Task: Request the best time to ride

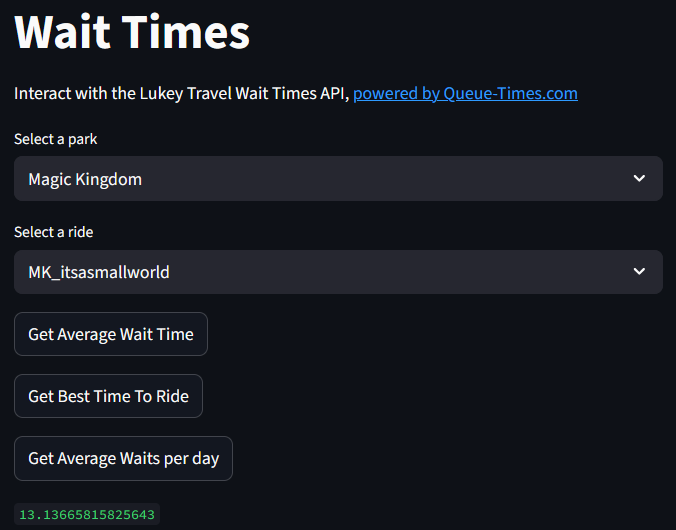Action: click(x=108, y=396)
